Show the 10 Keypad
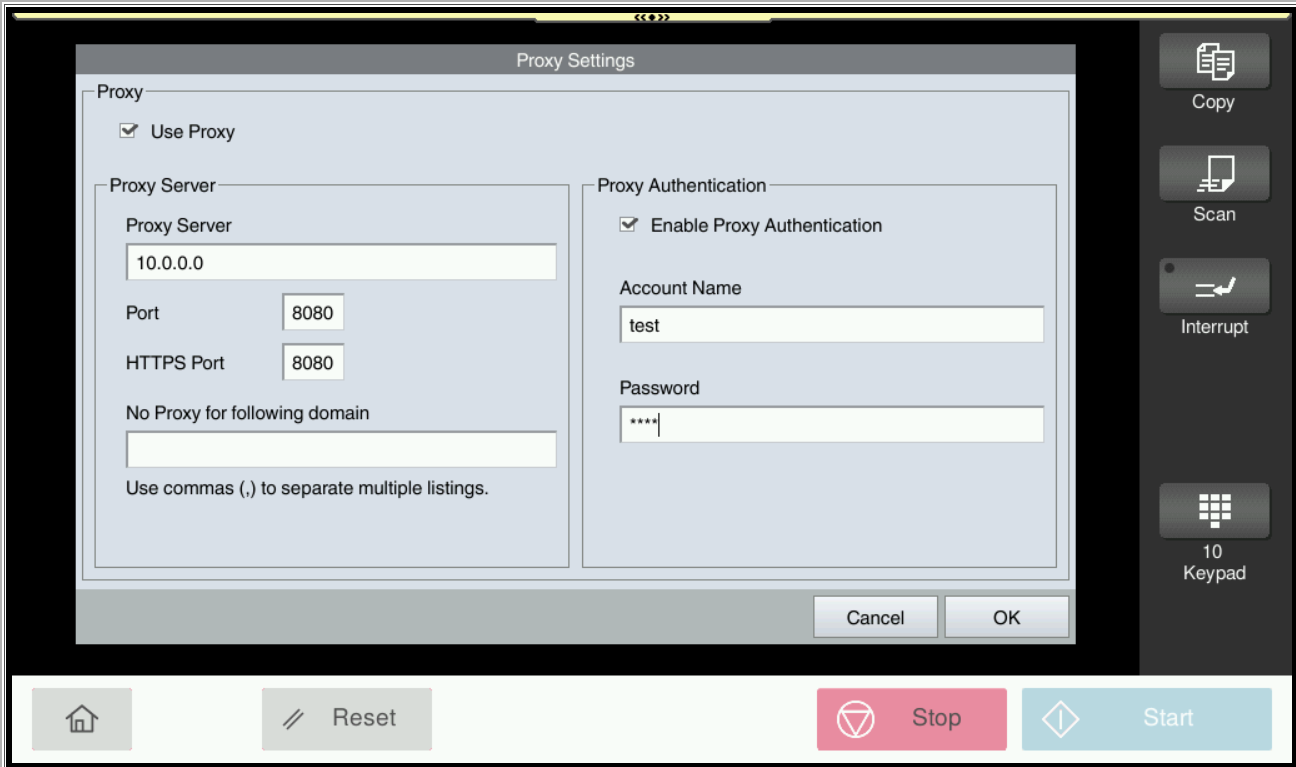1296x767 pixels. point(1213,512)
